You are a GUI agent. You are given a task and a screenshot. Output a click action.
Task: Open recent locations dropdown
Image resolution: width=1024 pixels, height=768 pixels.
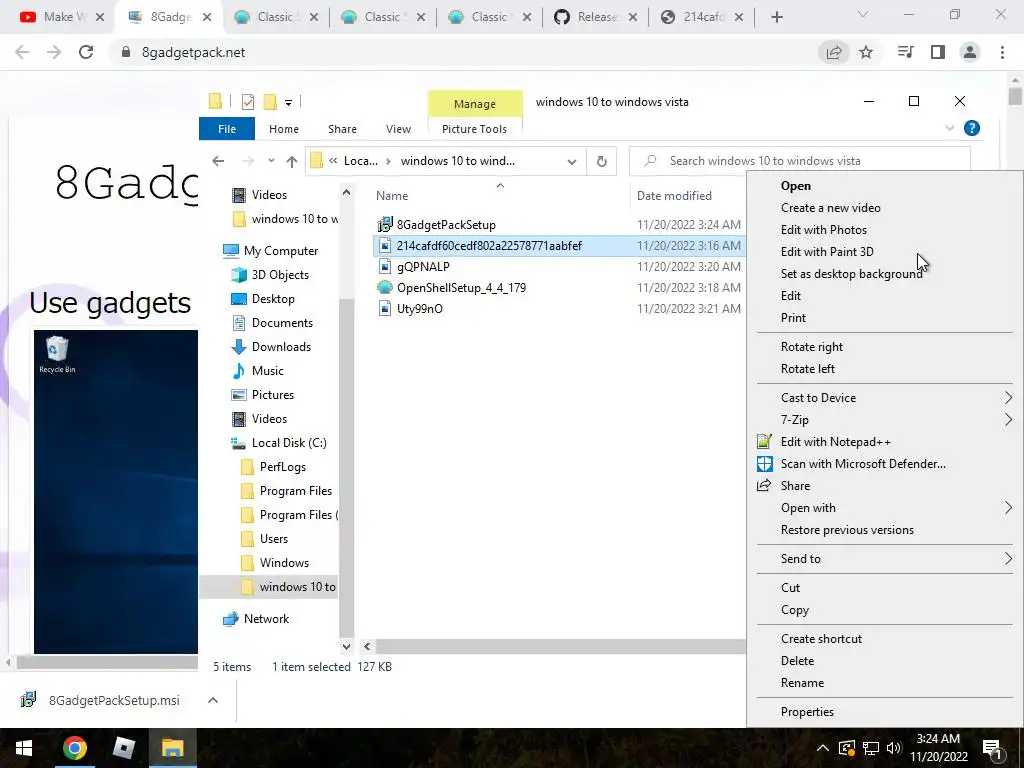click(x=271, y=161)
